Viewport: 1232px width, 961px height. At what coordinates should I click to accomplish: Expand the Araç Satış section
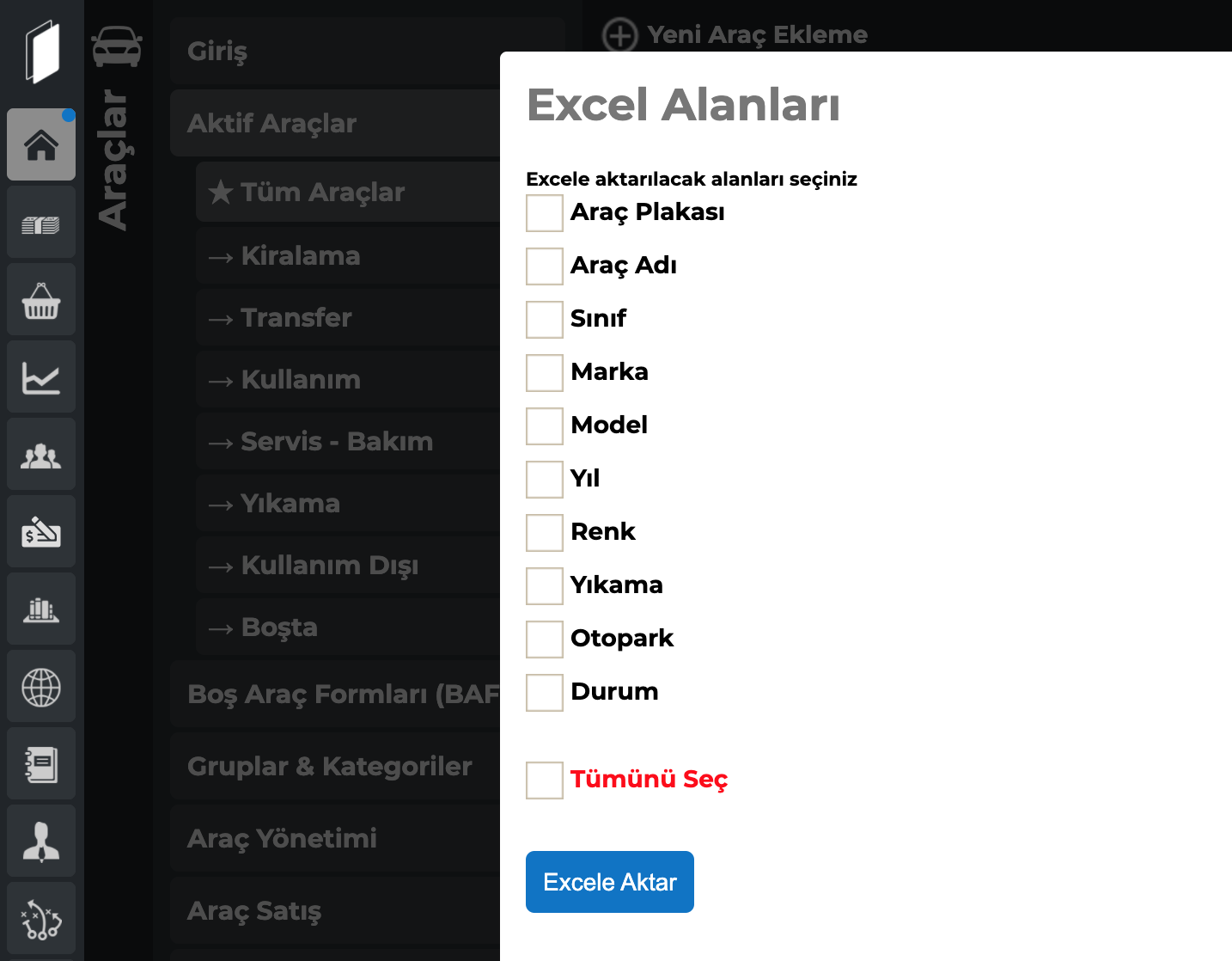pos(335,910)
